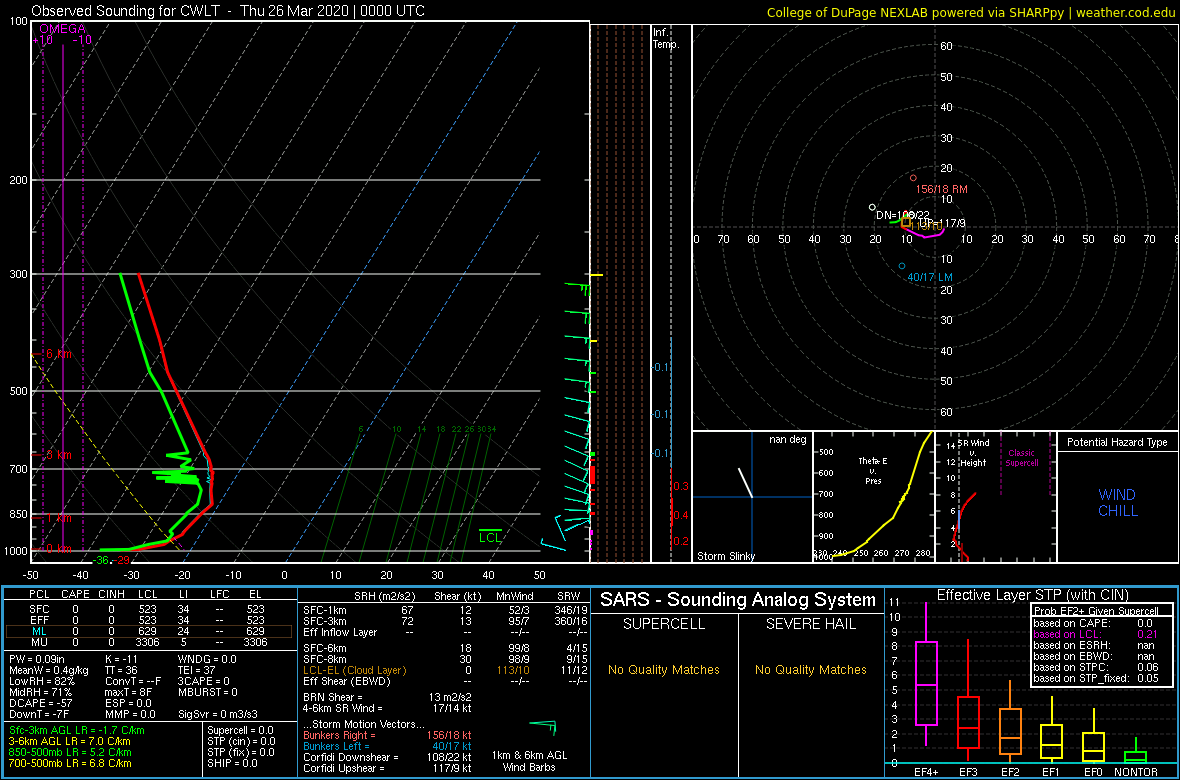Select the -29 surface temperature value
The image size is (1180, 780).
pos(122,561)
